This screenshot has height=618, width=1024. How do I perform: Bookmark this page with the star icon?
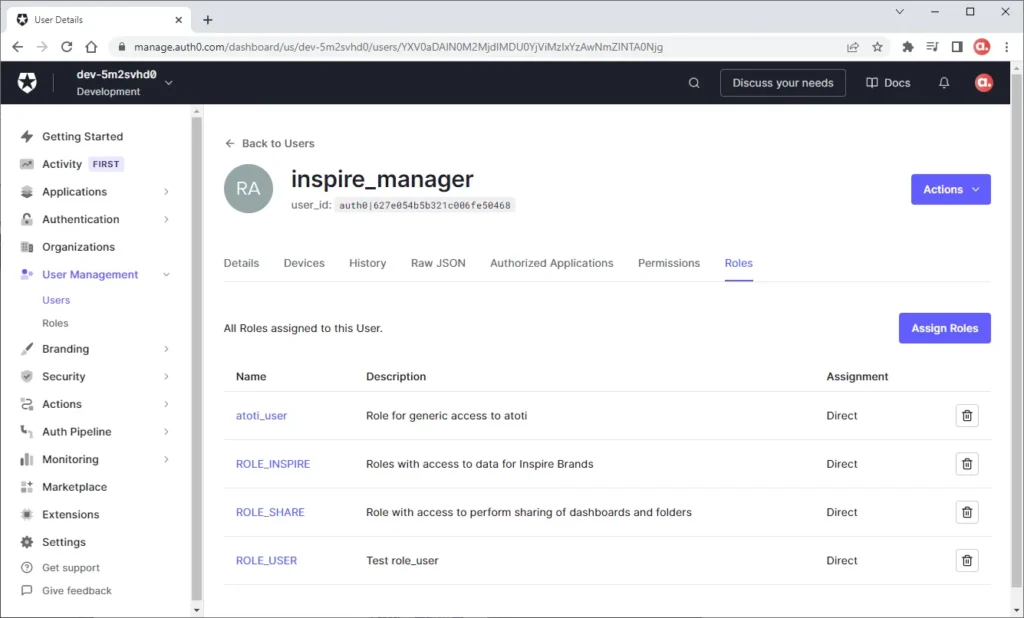(x=877, y=47)
